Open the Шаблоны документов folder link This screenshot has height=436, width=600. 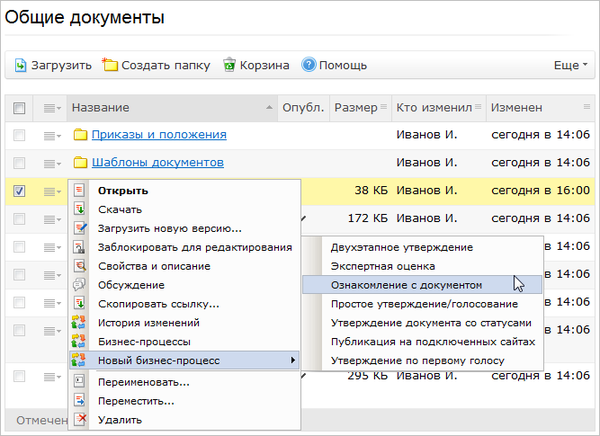157,162
